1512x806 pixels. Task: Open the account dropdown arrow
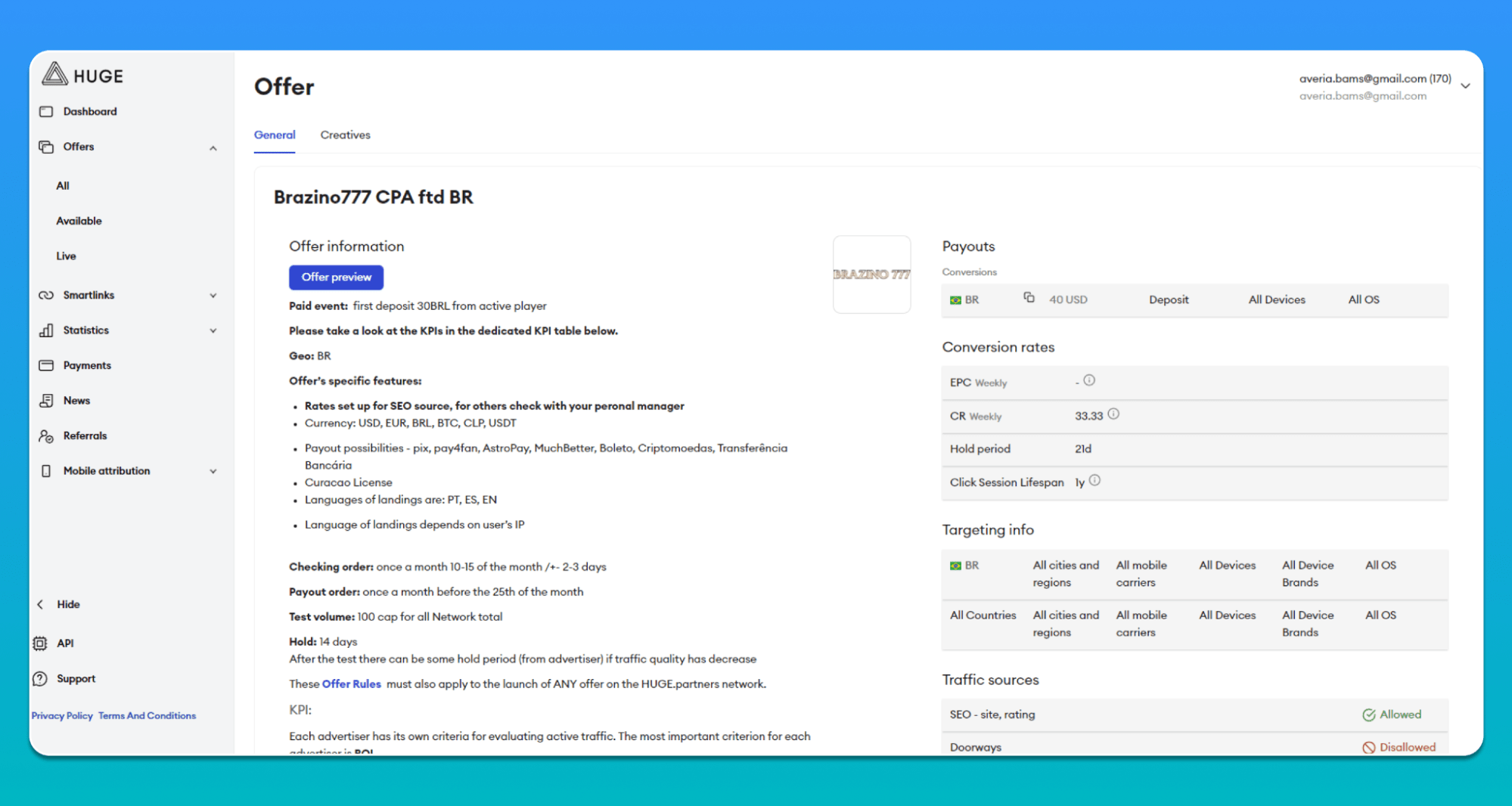pos(1465,86)
